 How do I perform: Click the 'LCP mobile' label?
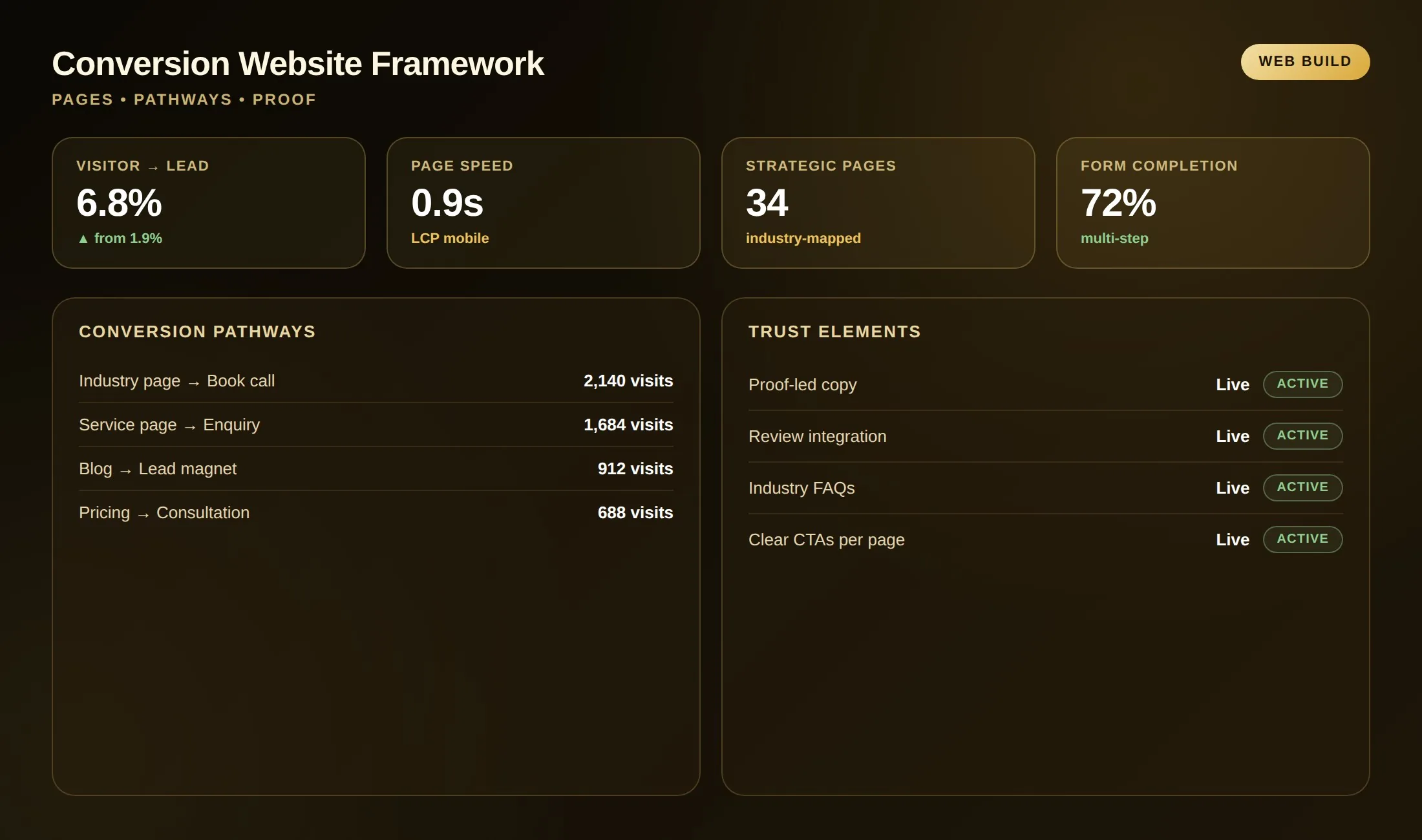click(450, 238)
